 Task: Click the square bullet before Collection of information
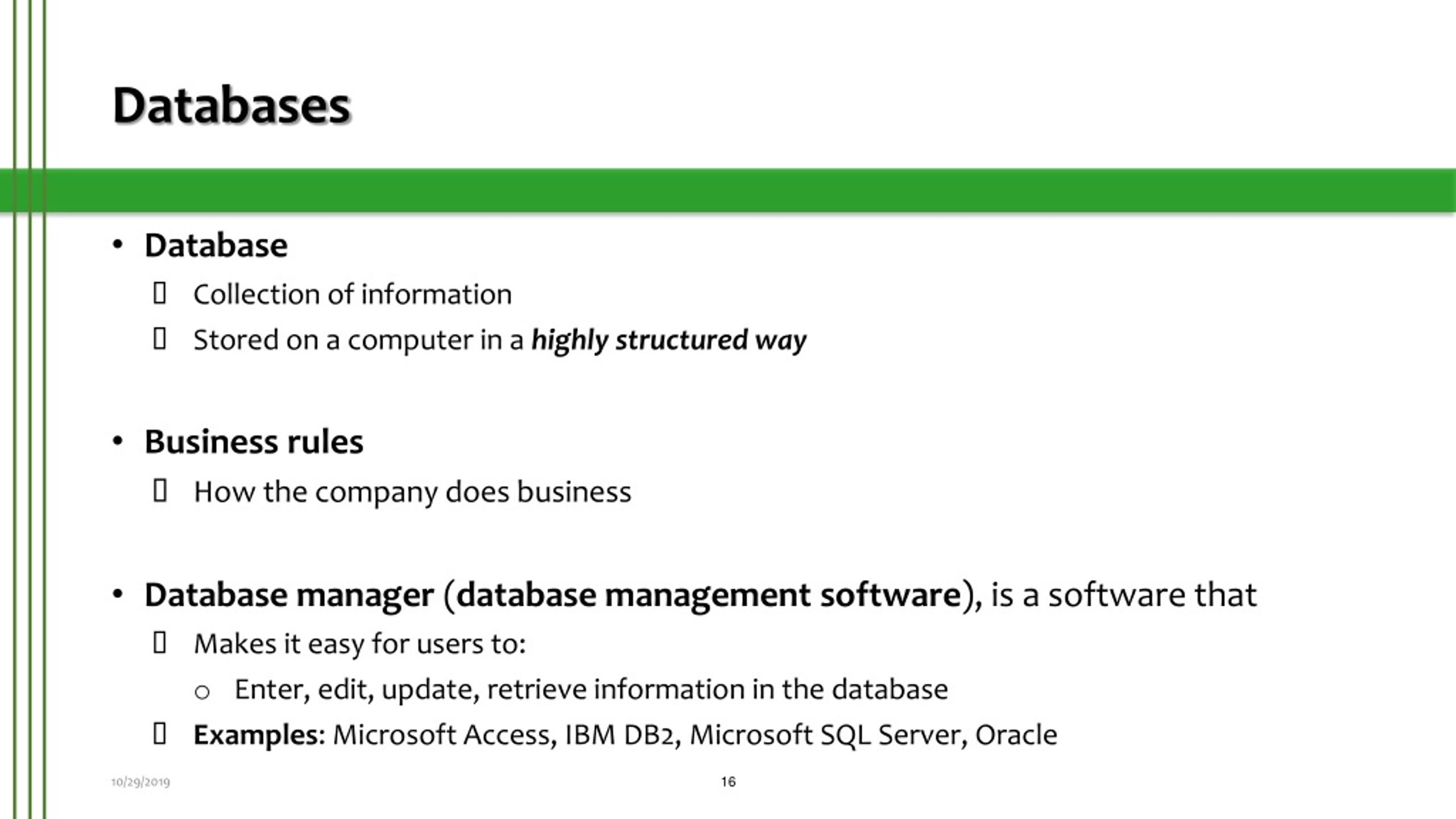(x=160, y=293)
